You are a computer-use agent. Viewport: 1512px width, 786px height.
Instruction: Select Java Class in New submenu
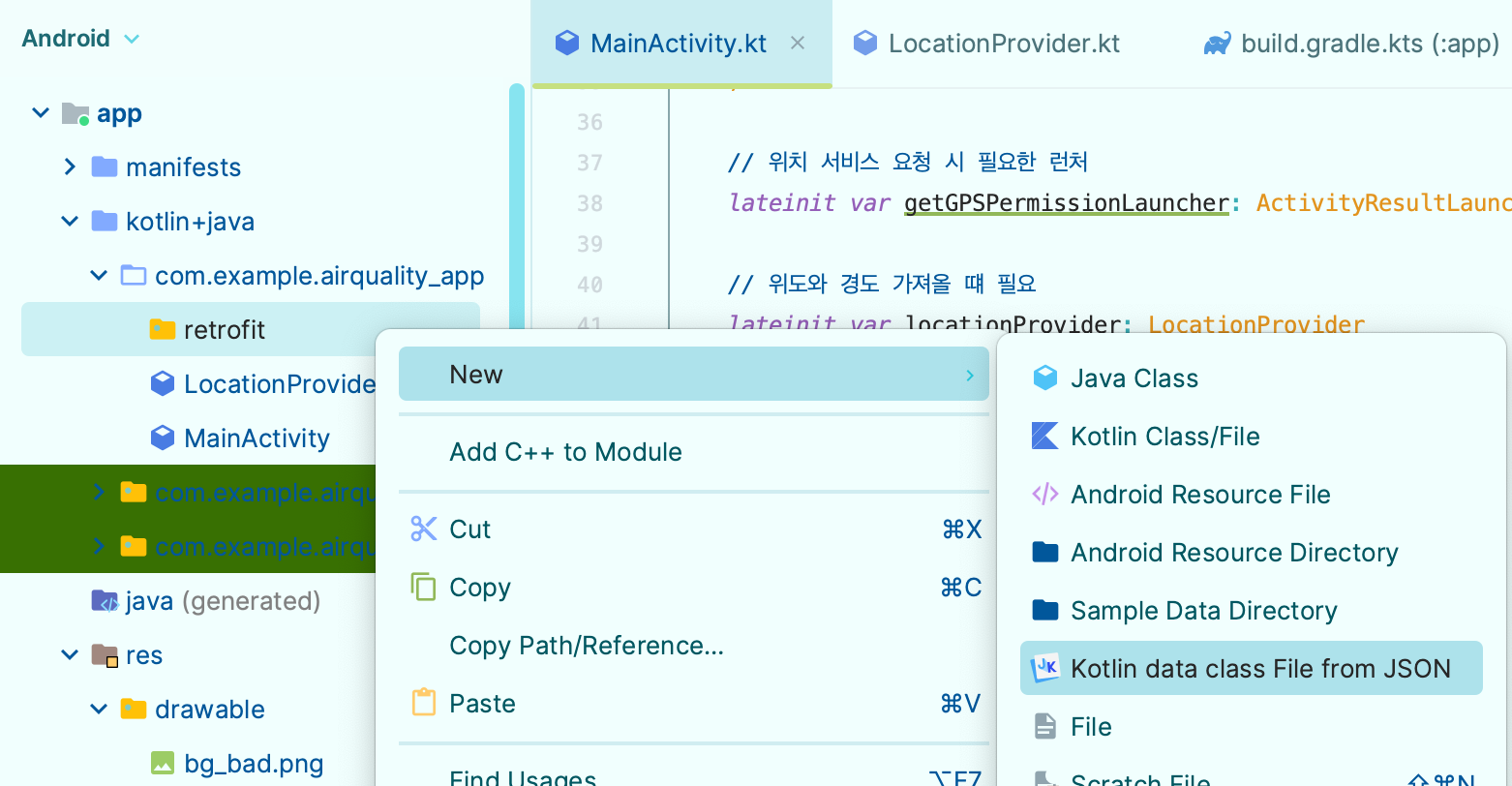click(1252, 378)
